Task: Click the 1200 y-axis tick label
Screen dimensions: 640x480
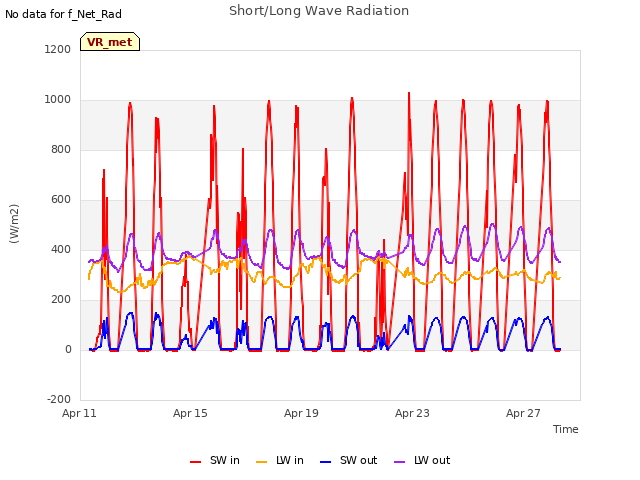Action: pos(58,49)
